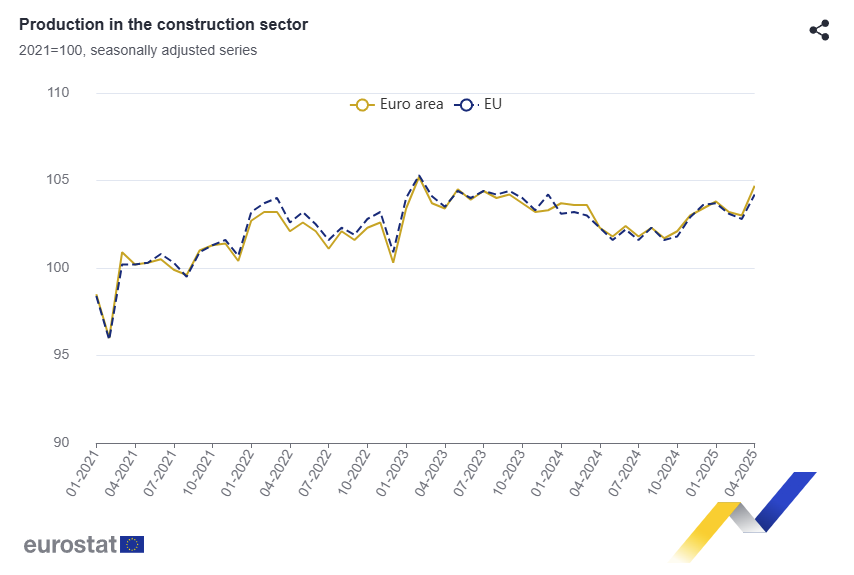Click the Euro area gold legend marker
This screenshot has height=575, width=854.
pos(361,104)
